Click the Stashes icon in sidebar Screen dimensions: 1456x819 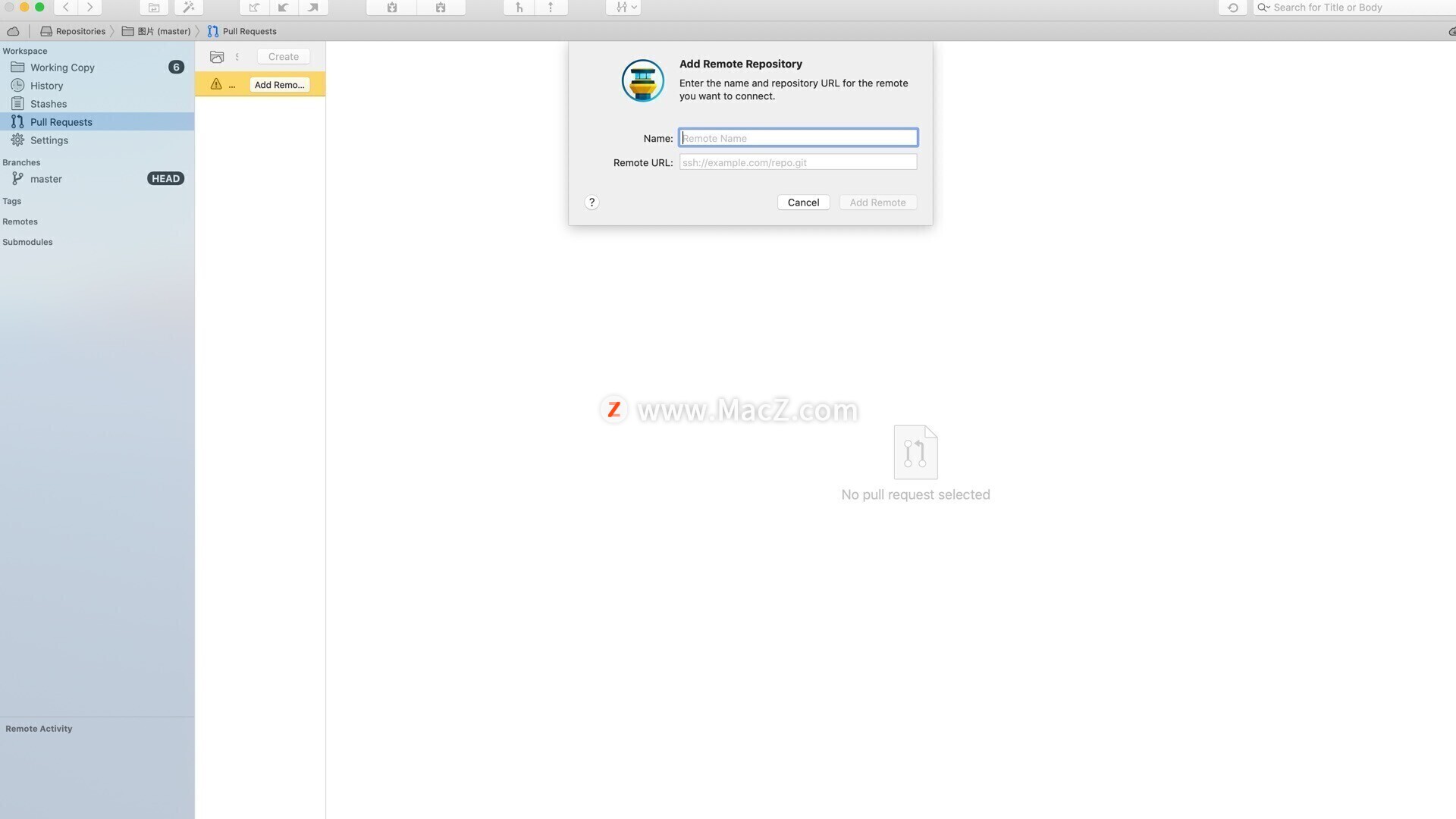click(x=17, y=103)
